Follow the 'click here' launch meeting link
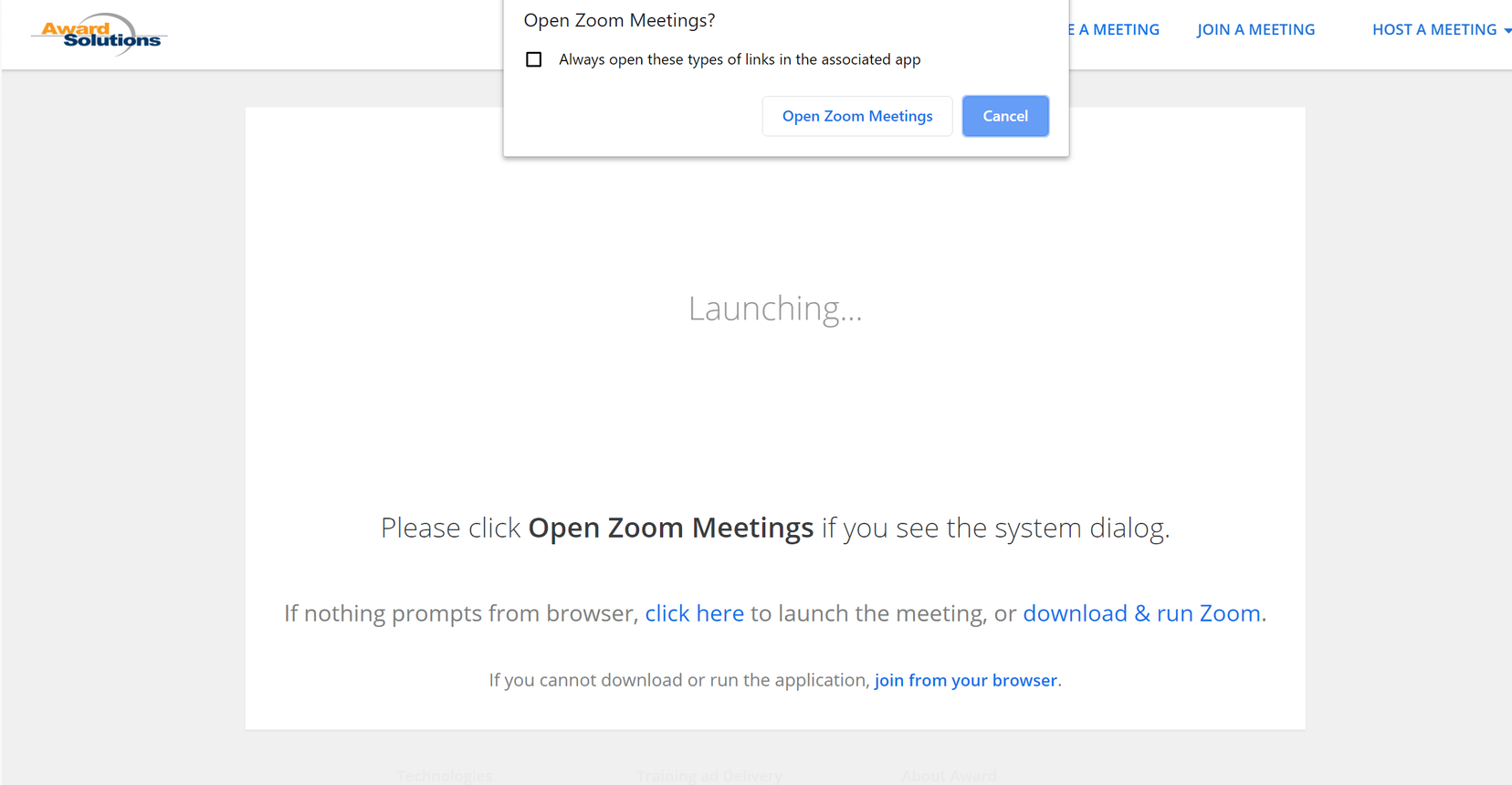Image resolution: width=1512 pixels, height=785 pixels. point(694,612)
